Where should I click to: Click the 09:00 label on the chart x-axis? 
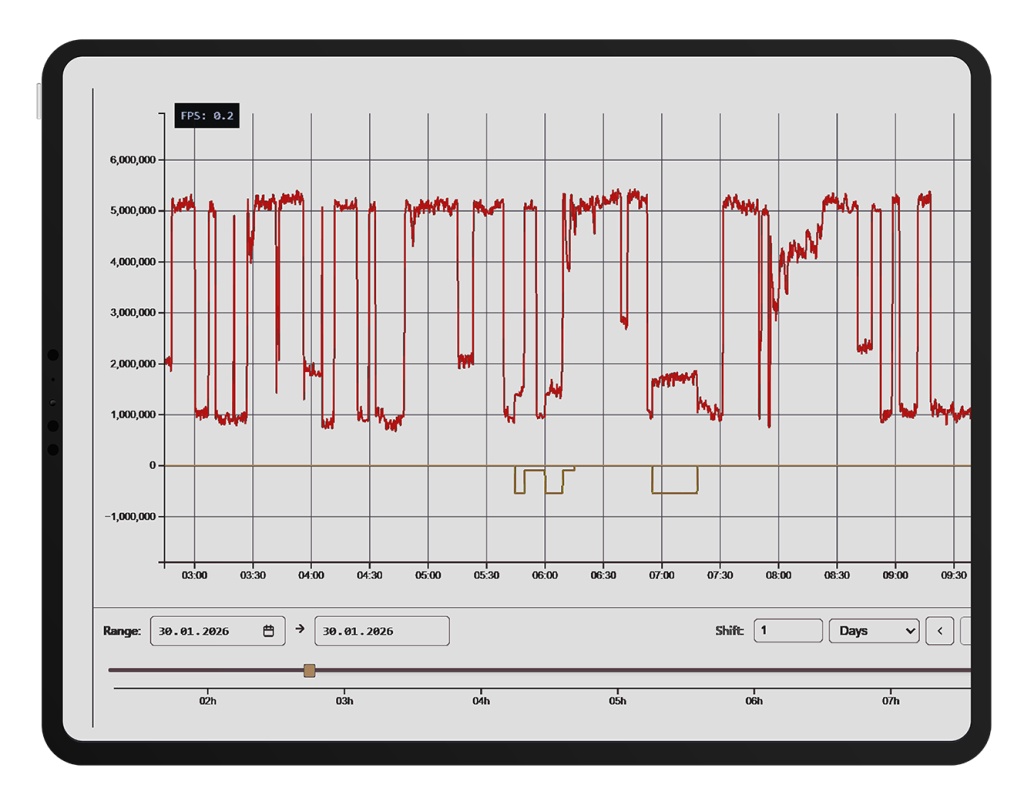[895, 576]
